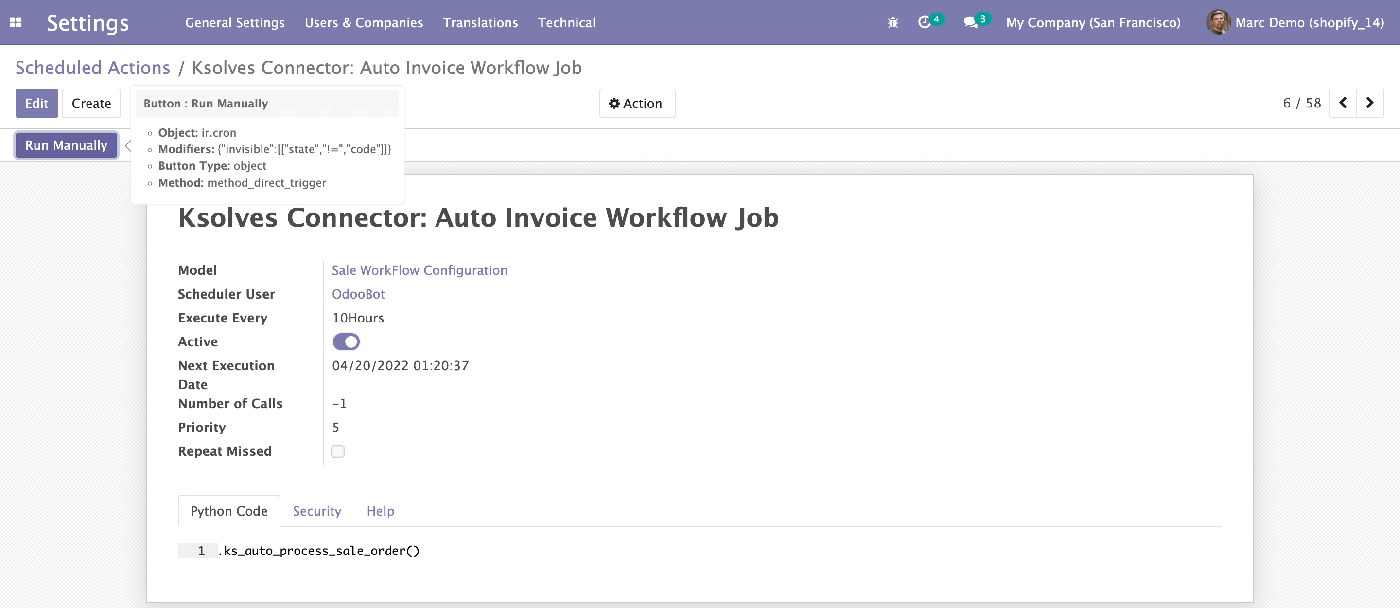
Task: Open Users & Companies menu
Action: 364,22
